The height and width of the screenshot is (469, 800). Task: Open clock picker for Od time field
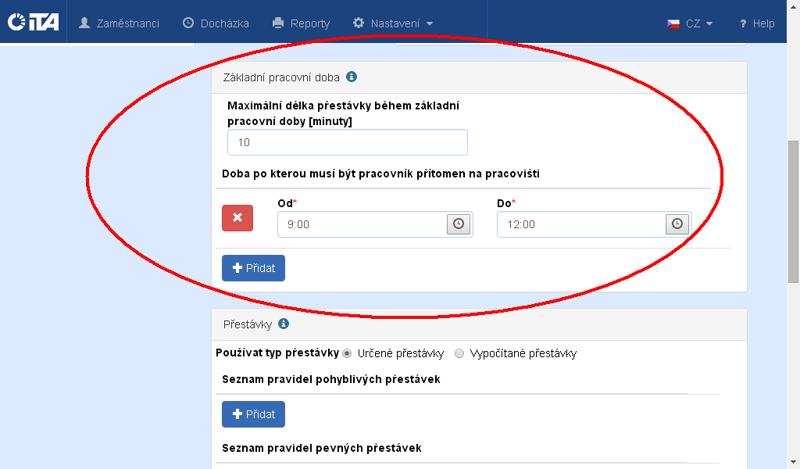(x=459, y=224)
